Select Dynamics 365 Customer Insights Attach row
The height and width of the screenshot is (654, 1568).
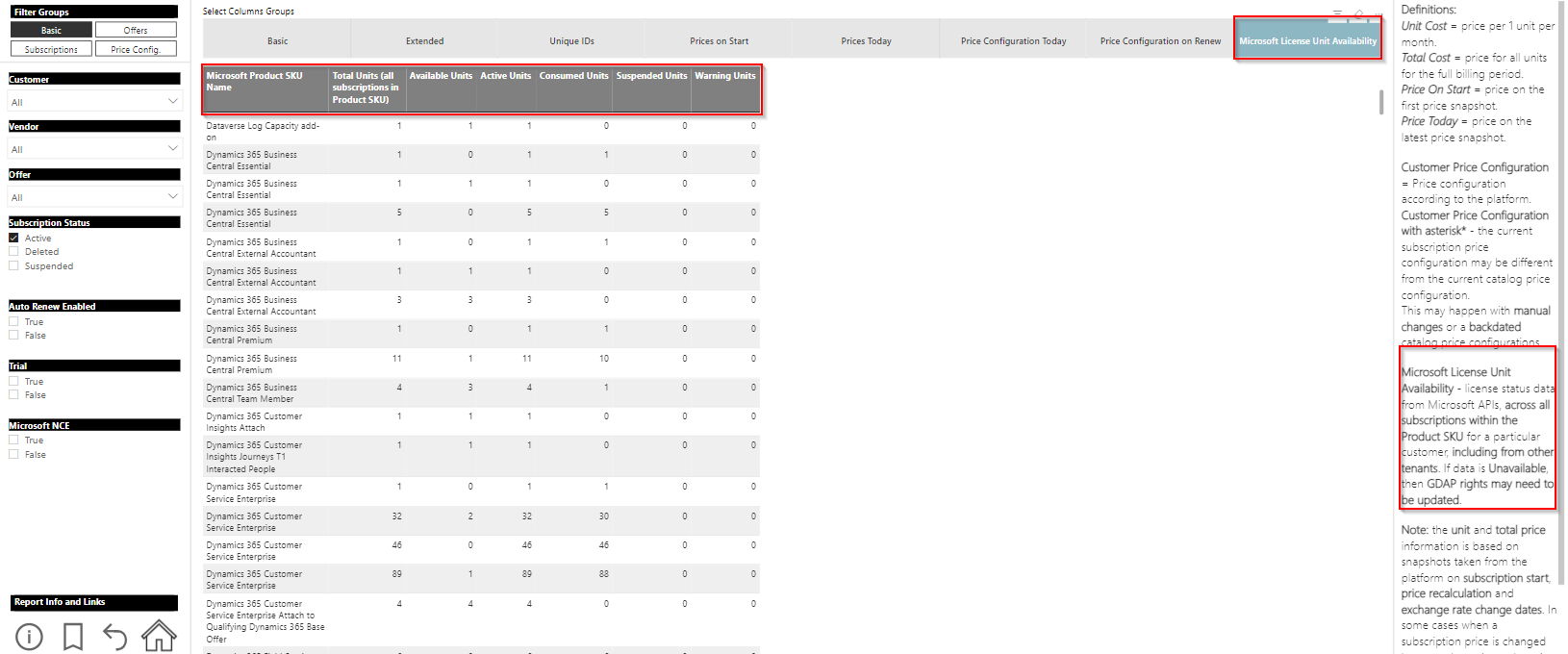481,422
